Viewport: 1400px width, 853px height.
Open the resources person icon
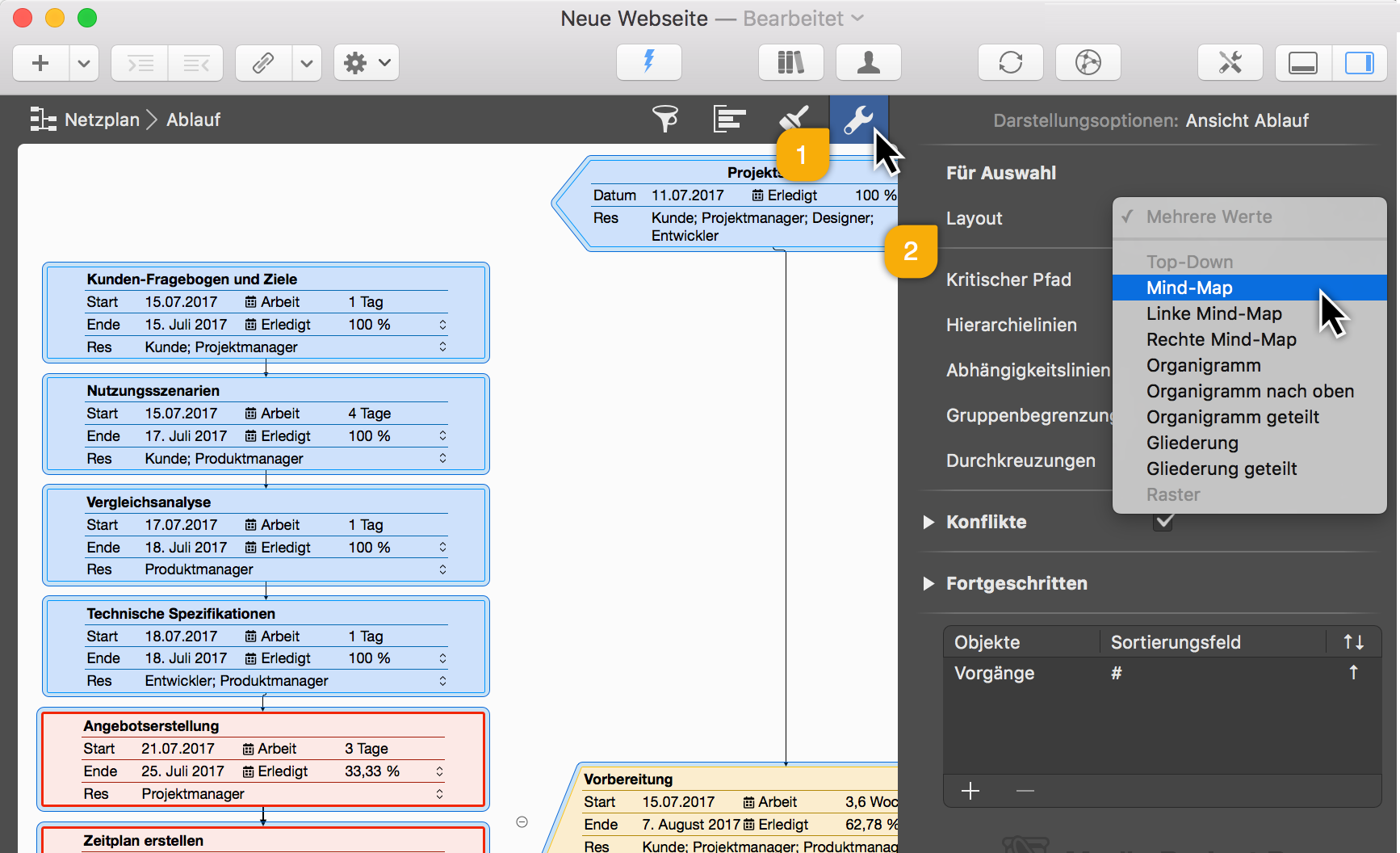coord(868,62)
